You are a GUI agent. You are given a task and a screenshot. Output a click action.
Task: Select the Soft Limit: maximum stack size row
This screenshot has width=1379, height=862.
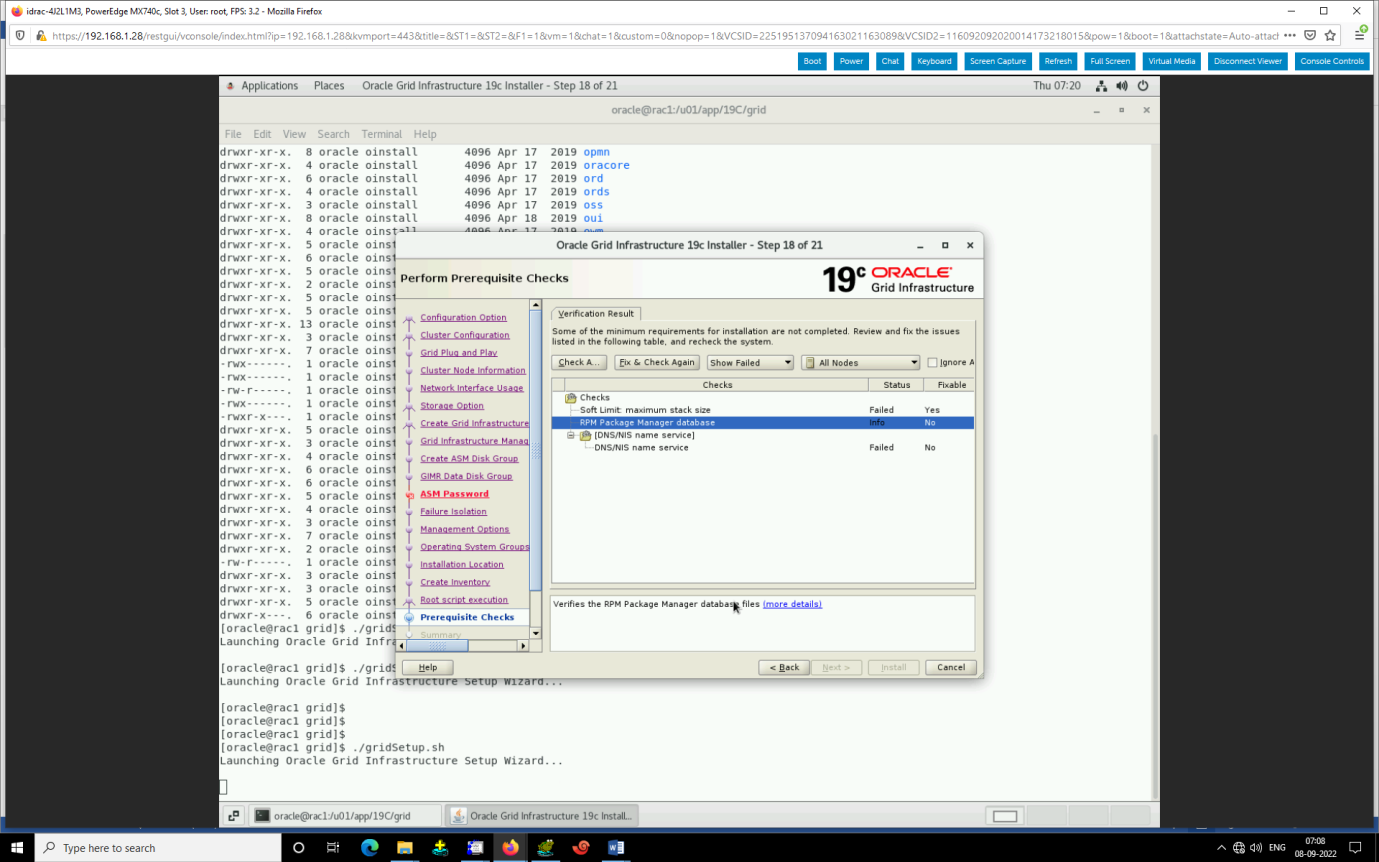pos(762,410)
